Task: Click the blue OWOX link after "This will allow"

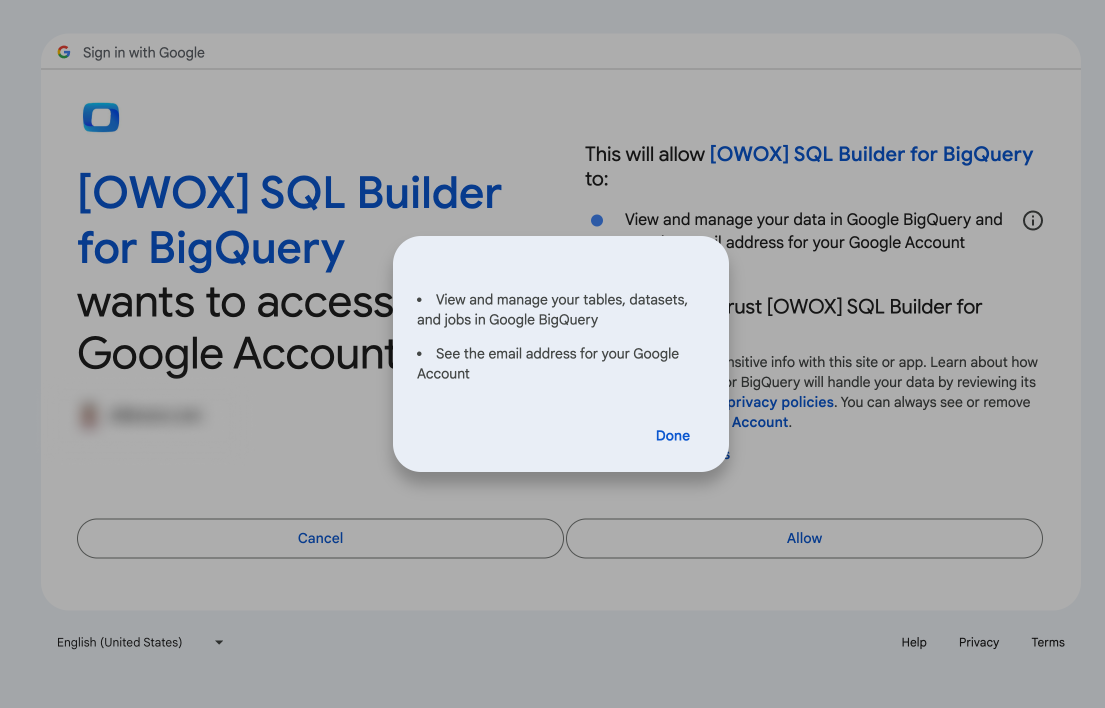Action: pos(871,154)
